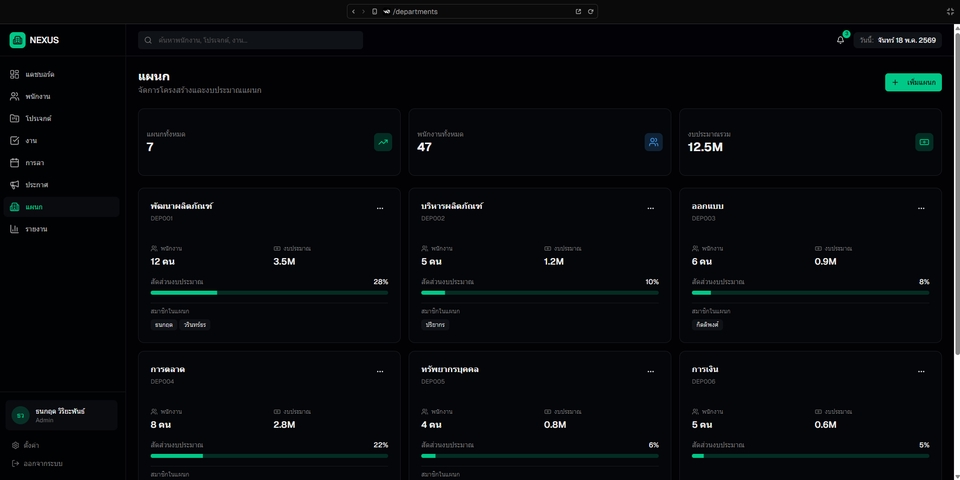Click the 6% budget progress bar
960x480 pixels.
pos(540,456)
